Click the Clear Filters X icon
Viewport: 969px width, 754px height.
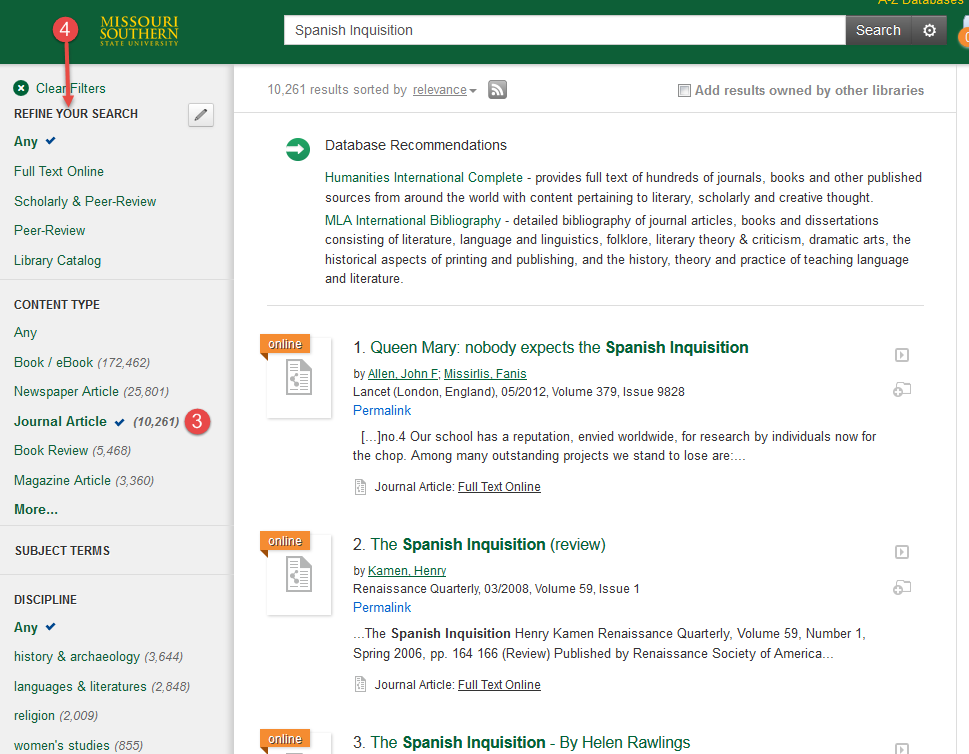click(x=21, y=88)
